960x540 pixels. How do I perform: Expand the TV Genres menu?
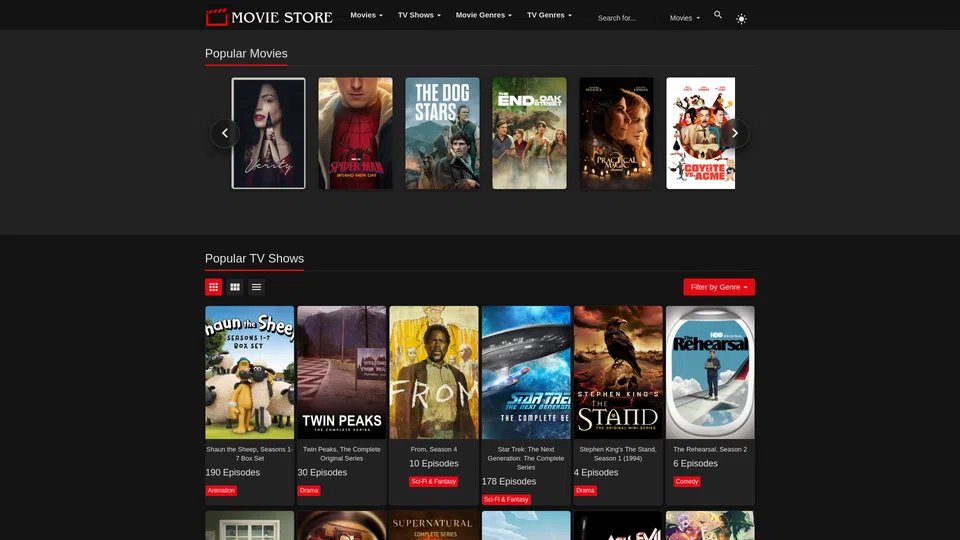(x=549, y=15)
